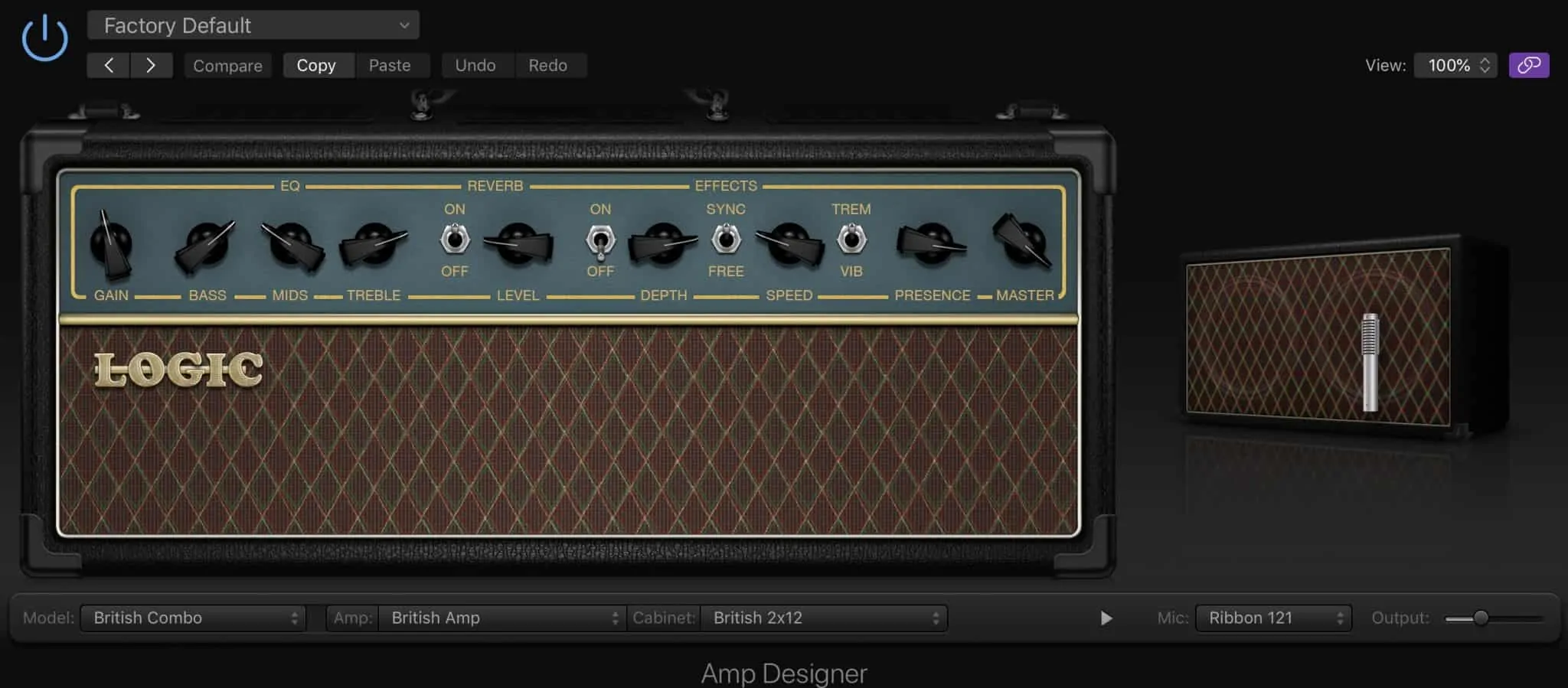Click the MIDS knob
The height and width of the screenshot is (688, 1568).
click(x=292, y=246)
